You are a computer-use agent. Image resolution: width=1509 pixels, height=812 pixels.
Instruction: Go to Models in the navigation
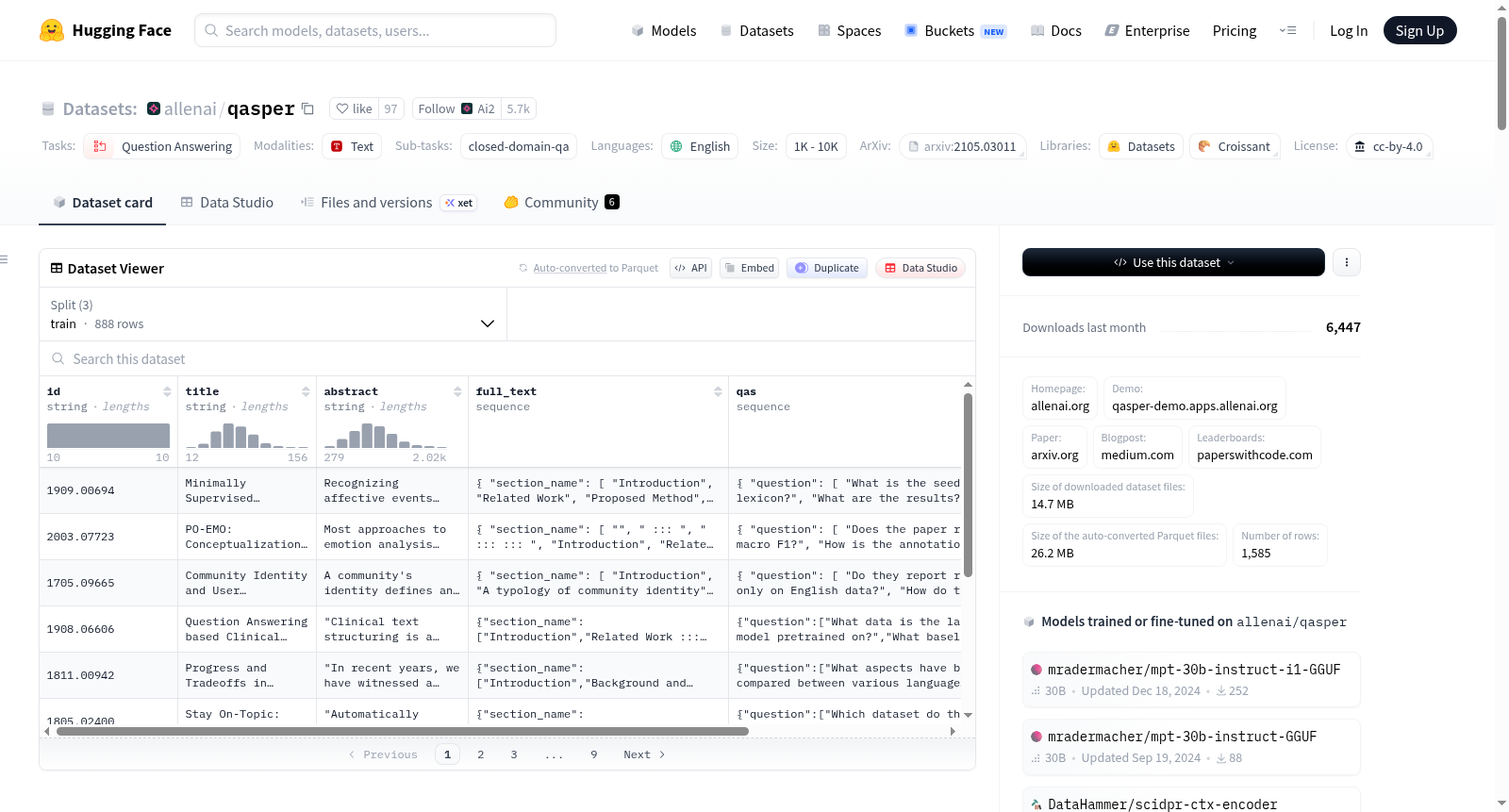click(x=664, y=30)
